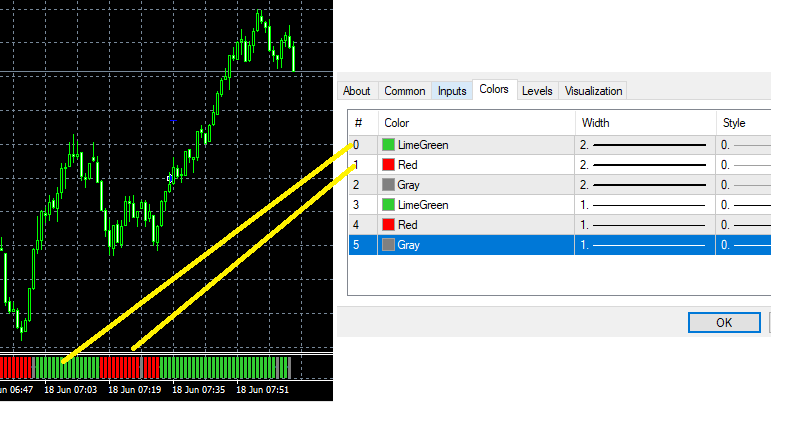Screen dimensions: 796x425
Task: Click the Red label in row 1
Action: pyautogui.click(x=408, y=165)
